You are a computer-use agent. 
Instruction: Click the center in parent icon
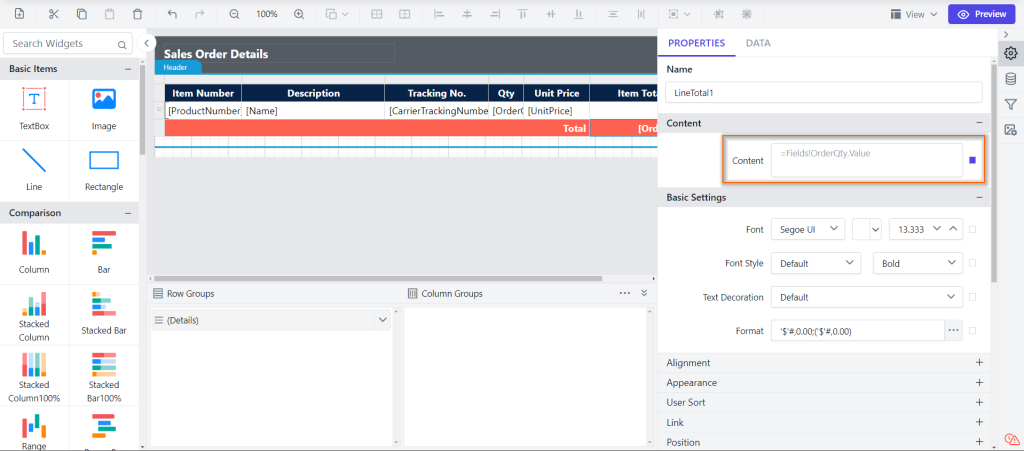click(747, 14)
